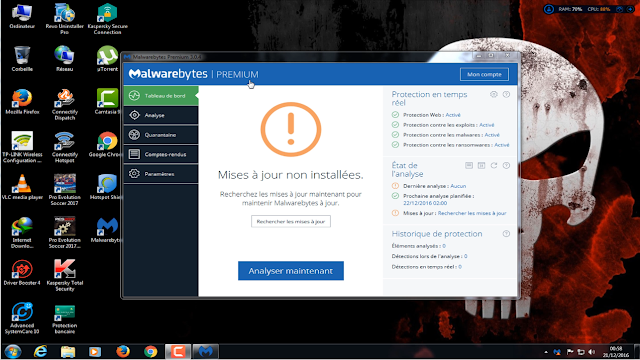The height and width of the screenshot is (360, 640).
Task: Select Advanced SystemCare 10 desktop icon
Action: pos(22,318)
